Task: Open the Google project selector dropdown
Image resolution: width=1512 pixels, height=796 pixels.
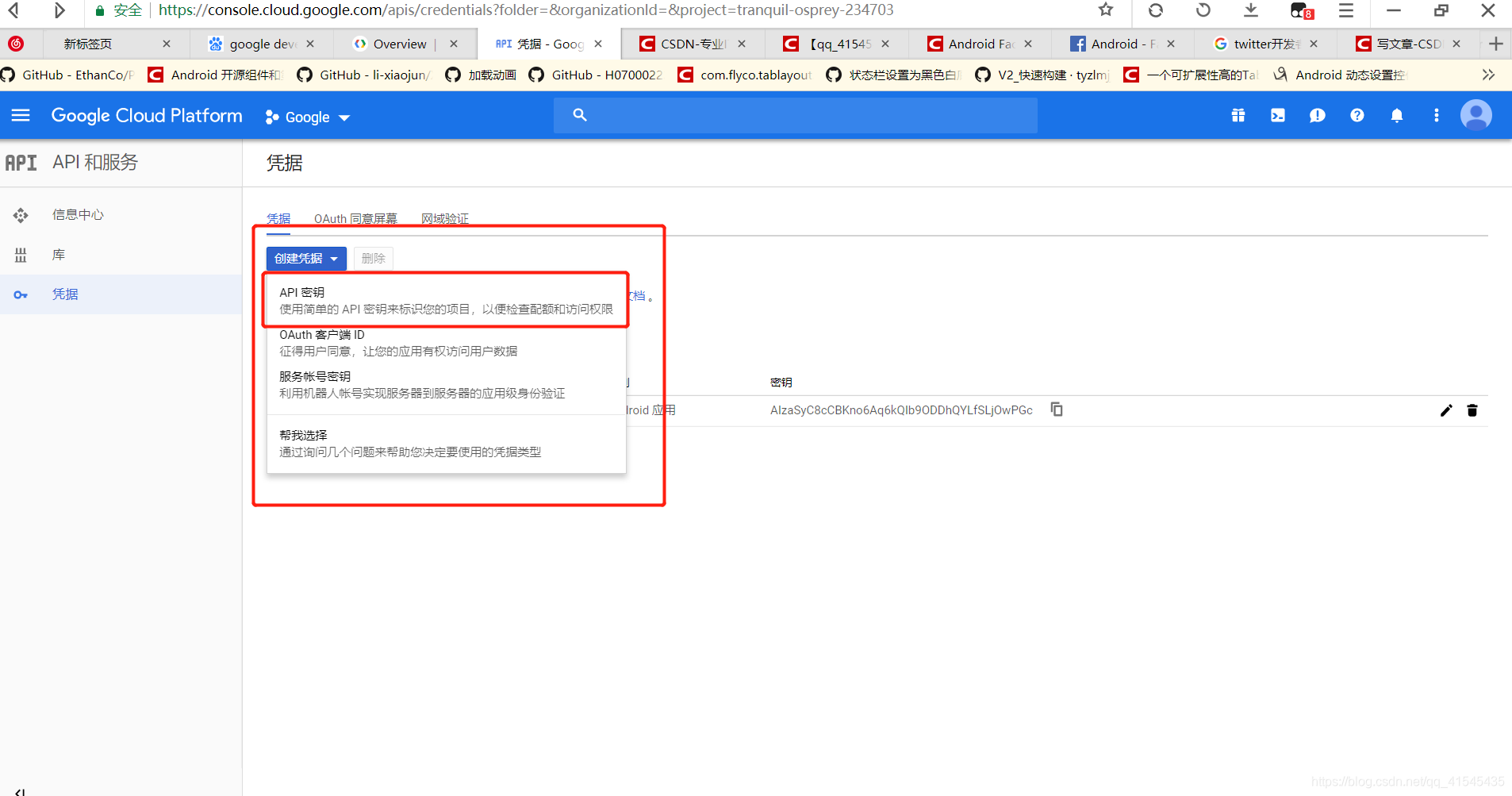Action: (308, 117)
